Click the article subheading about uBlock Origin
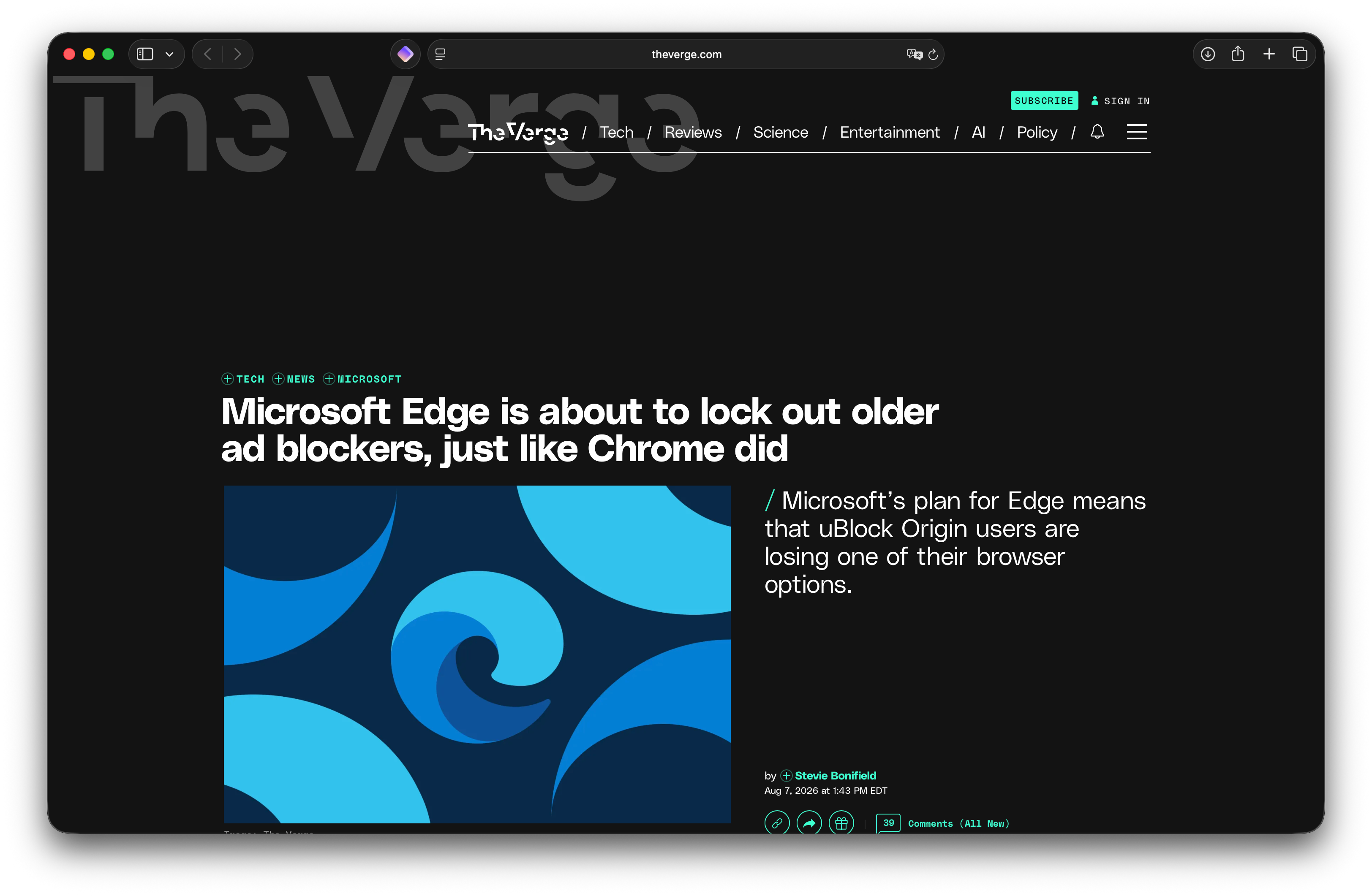This screenshot has width=1372, height=896. click(955, 542)
